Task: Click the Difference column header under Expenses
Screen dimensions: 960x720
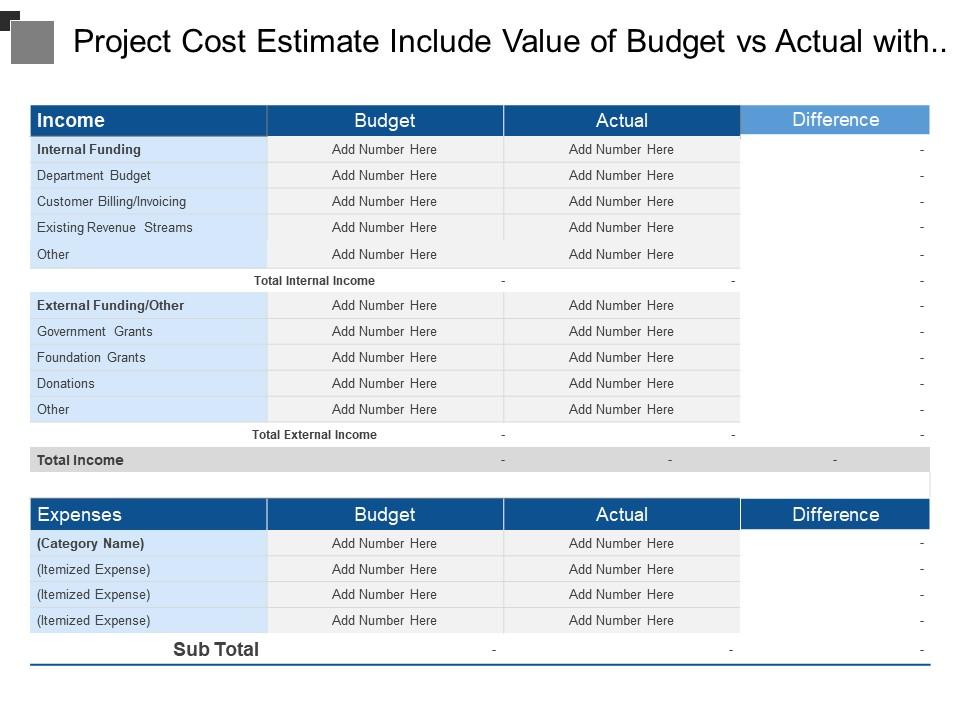Action: [x=834, y=514]
